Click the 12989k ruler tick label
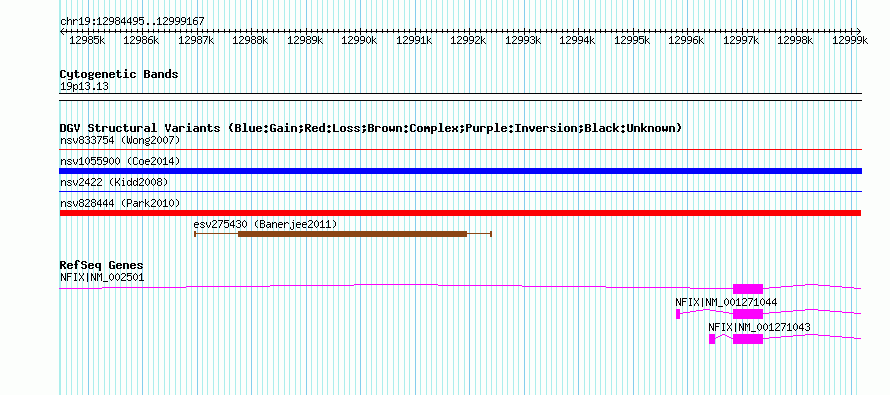 point(305,40)
